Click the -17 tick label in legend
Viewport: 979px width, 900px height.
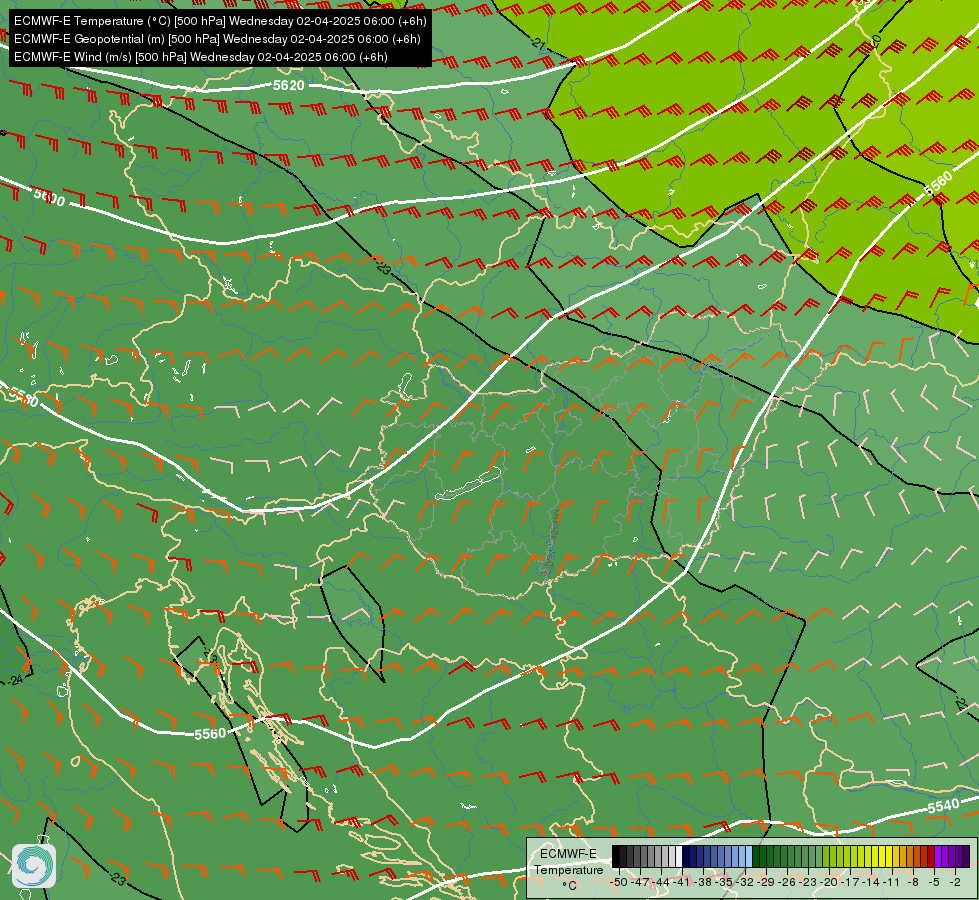pos(851,882)
